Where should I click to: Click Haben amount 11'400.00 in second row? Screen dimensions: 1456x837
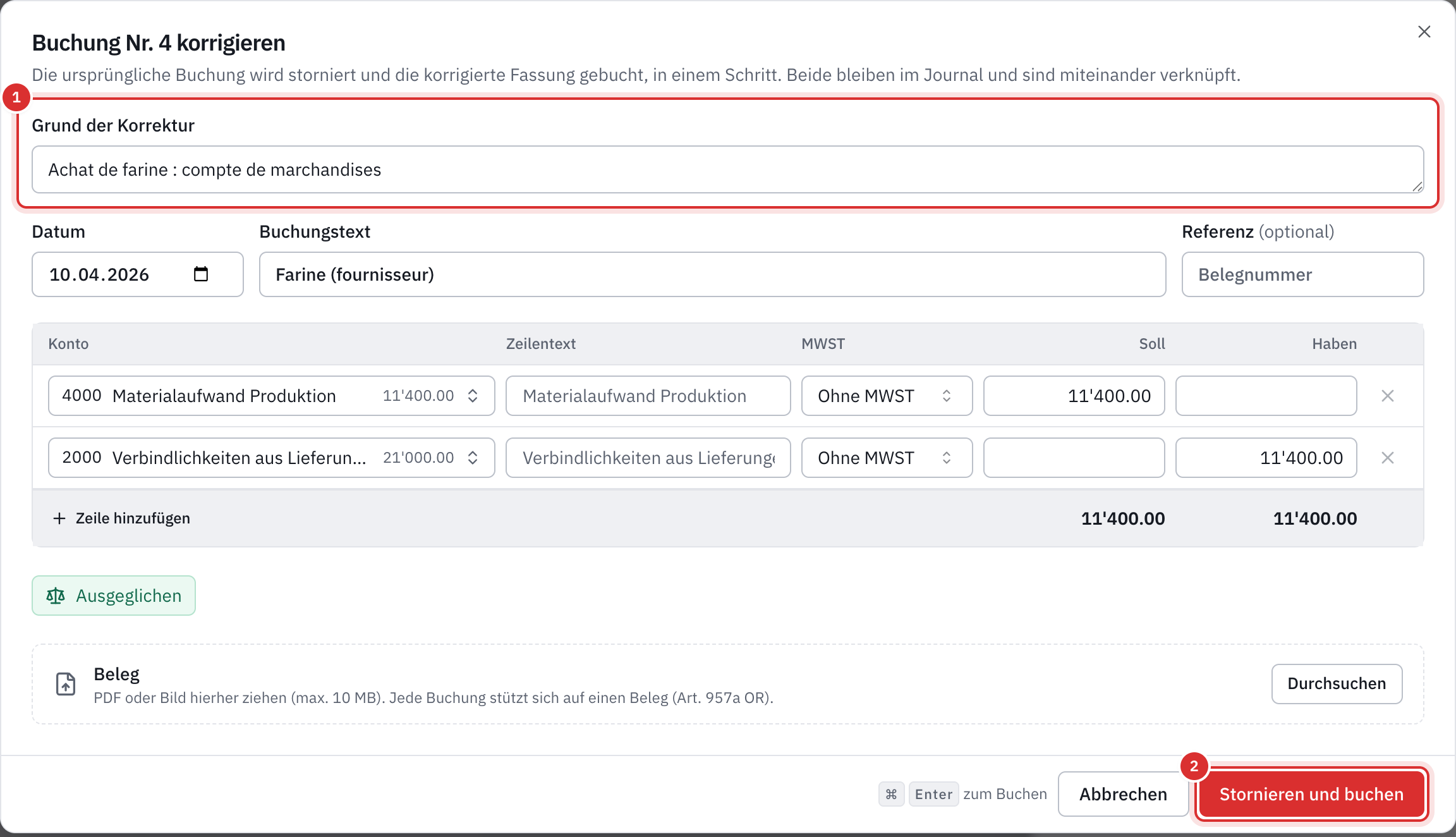pyautogui.click(x=1266, y=458)
